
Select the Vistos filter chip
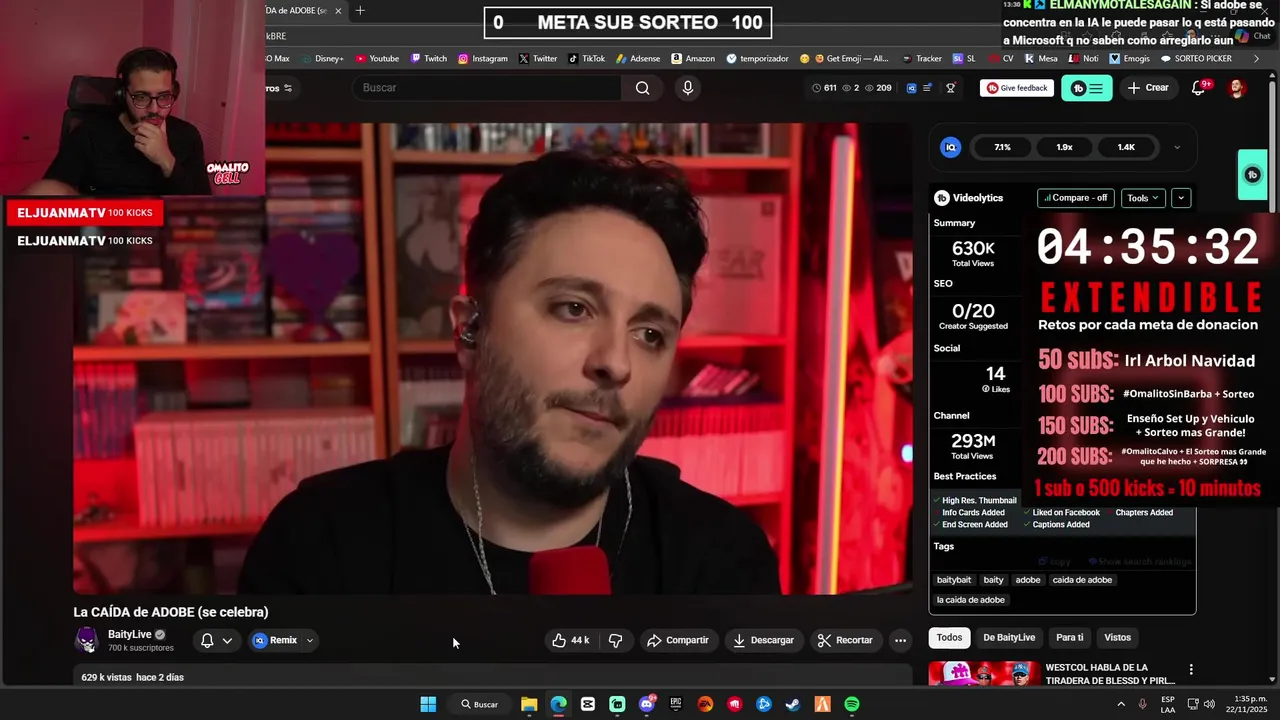1117,637
